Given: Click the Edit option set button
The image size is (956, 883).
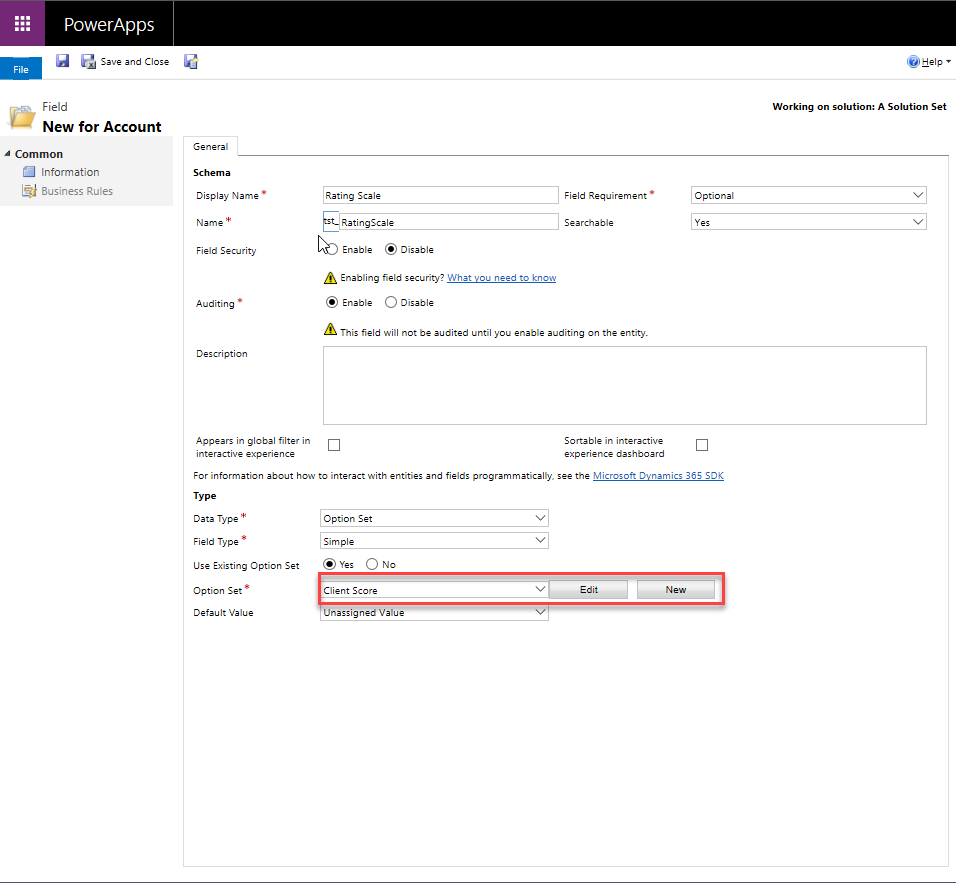Looking at the screenshot, I should [x=588, y=590].
